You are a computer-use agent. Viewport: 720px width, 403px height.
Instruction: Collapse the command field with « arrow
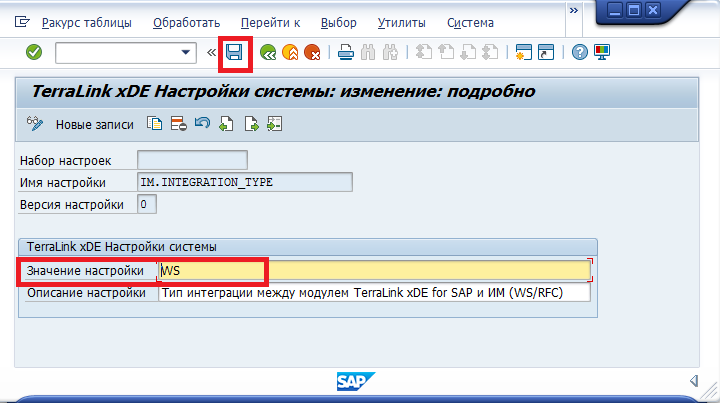pyautogui.click(x=211, y=52)
